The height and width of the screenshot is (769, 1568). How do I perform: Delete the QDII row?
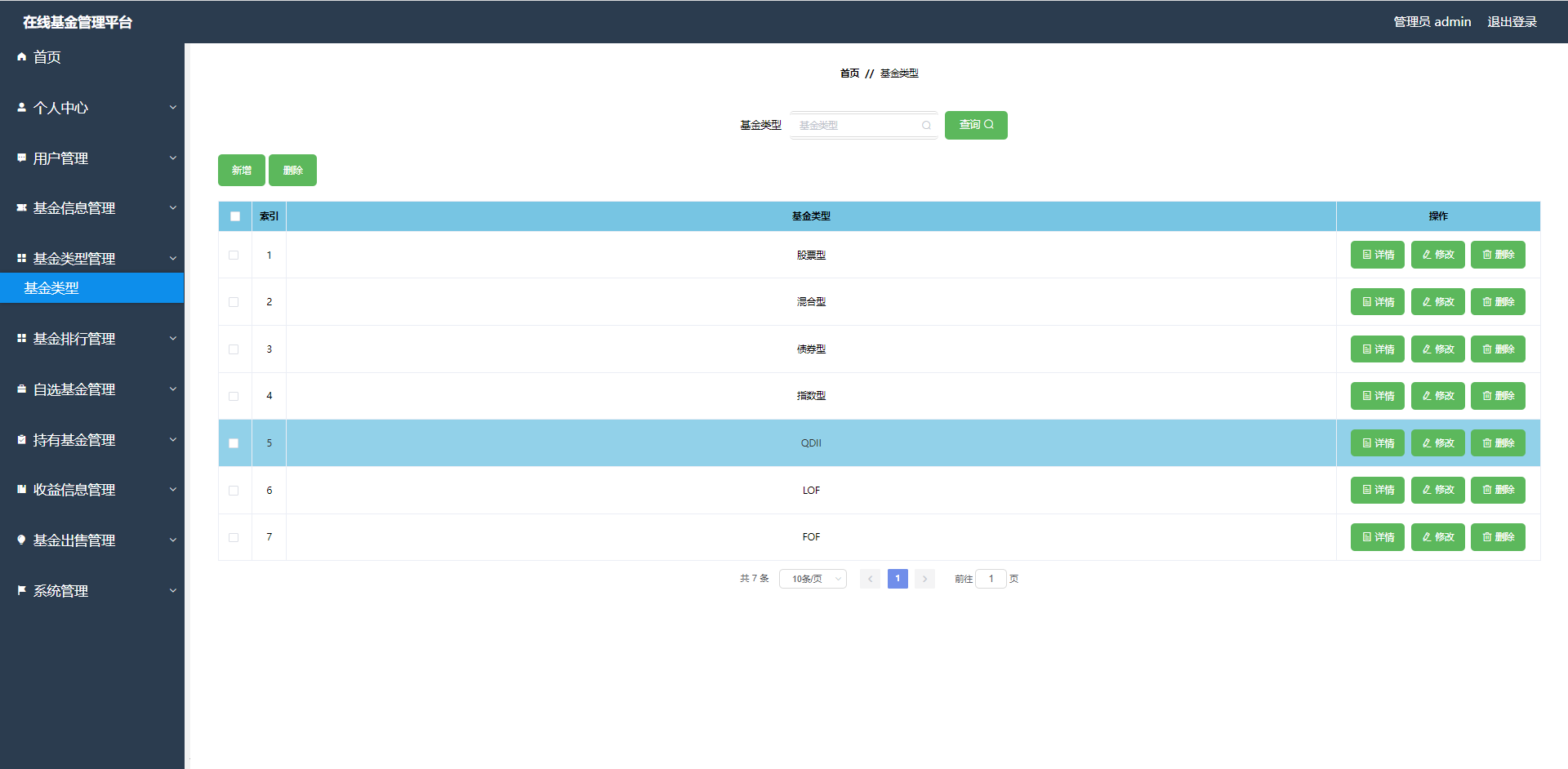pyautogui.click(x=1498, y=443)
